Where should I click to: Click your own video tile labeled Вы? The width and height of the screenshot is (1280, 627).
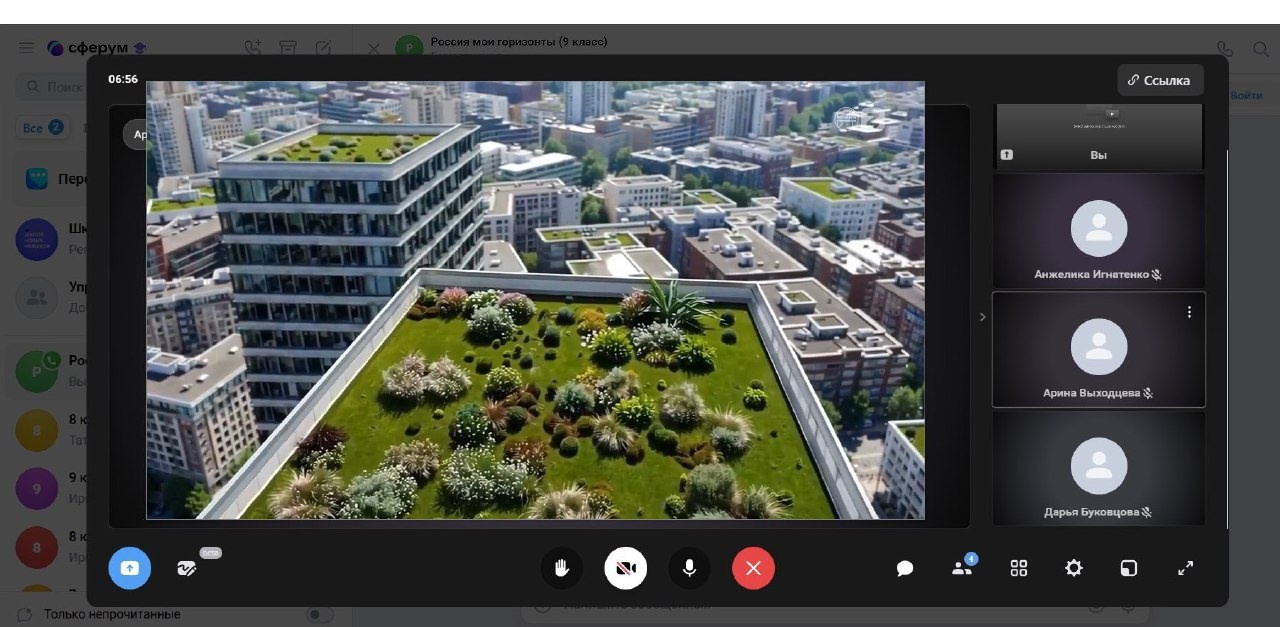1099,136
